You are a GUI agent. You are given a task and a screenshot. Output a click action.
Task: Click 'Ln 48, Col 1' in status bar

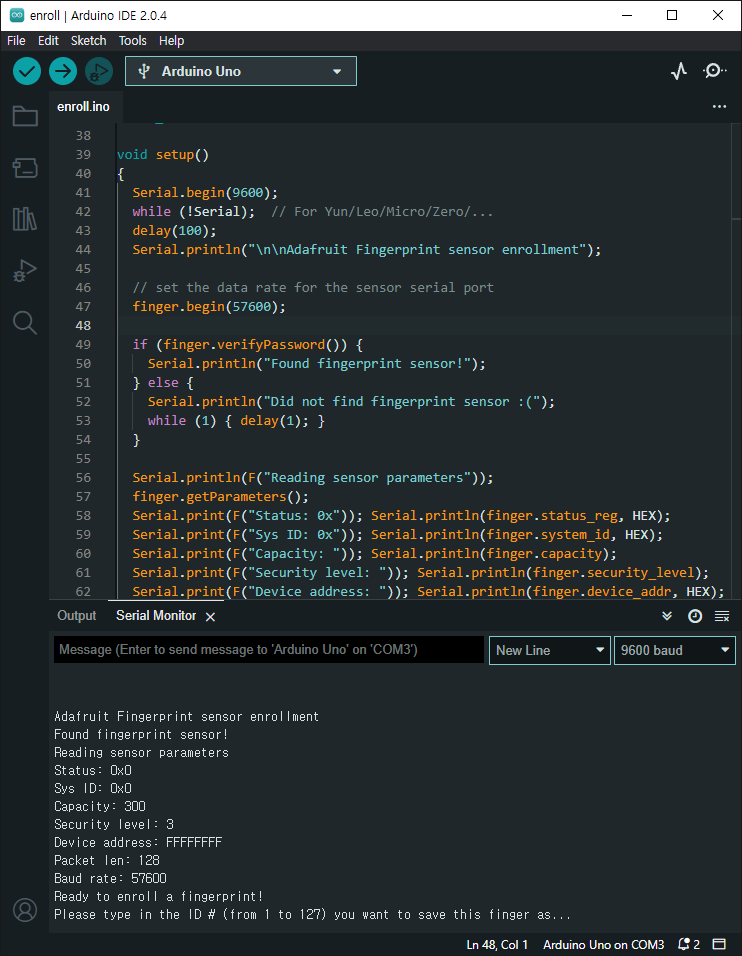click(497, 944)
